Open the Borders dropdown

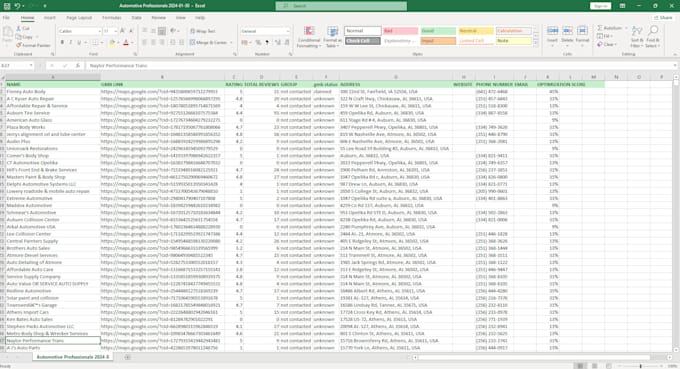pos(101,42)
